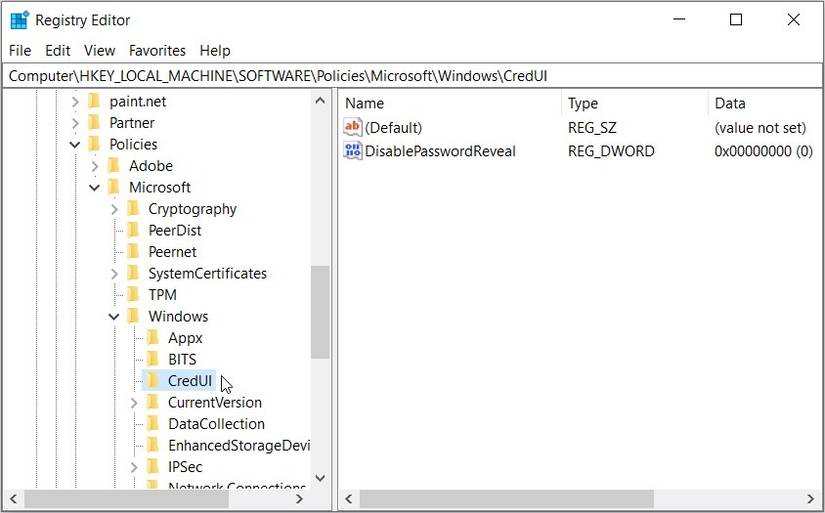Image resolution: width=825 pixels, height=513 pixels.
Task: Minimize the Registry Editor window
Action: point(679,20)
